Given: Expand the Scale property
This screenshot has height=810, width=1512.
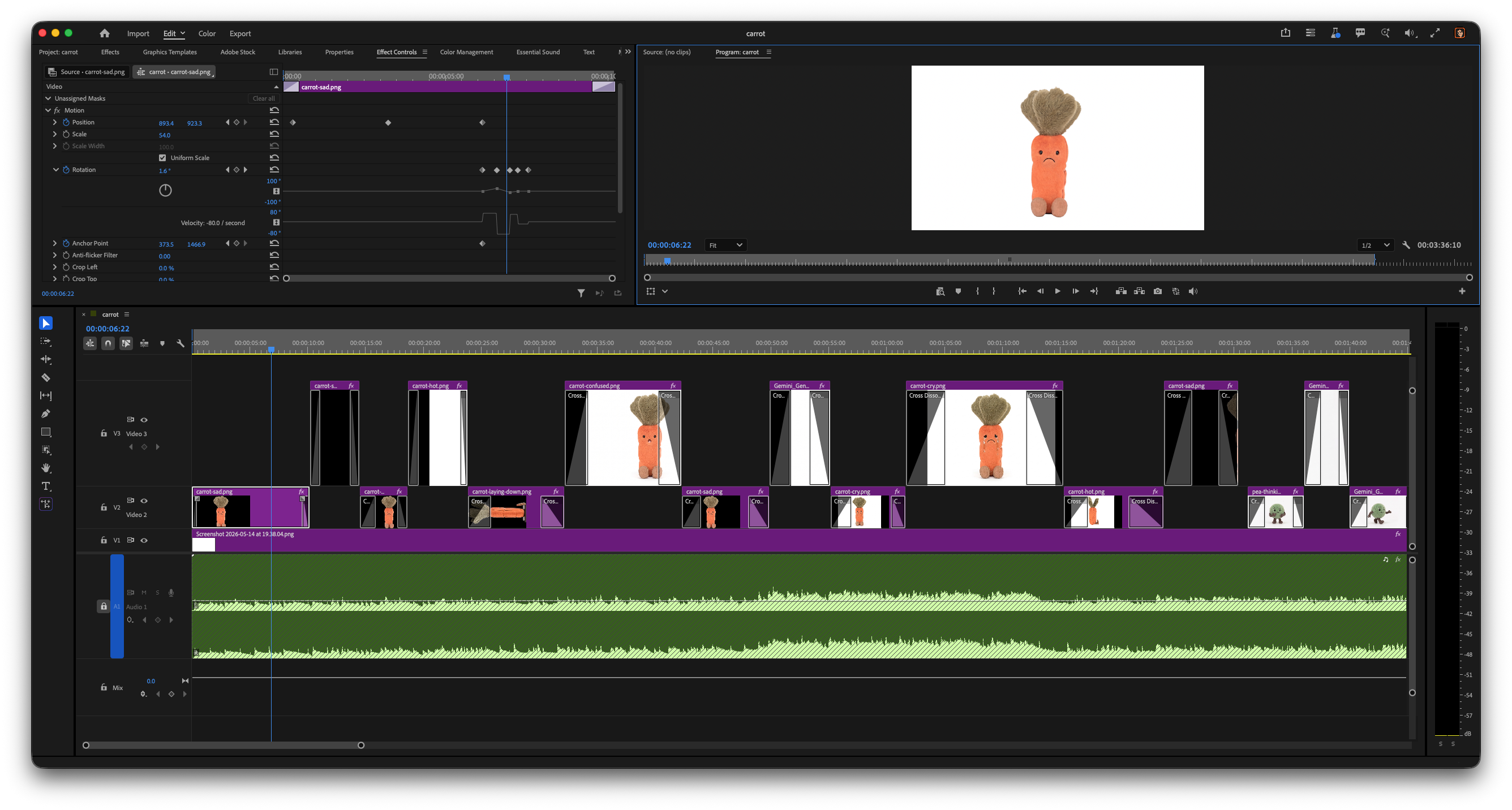Looking at the screenshot, I should tap(54, 134).
